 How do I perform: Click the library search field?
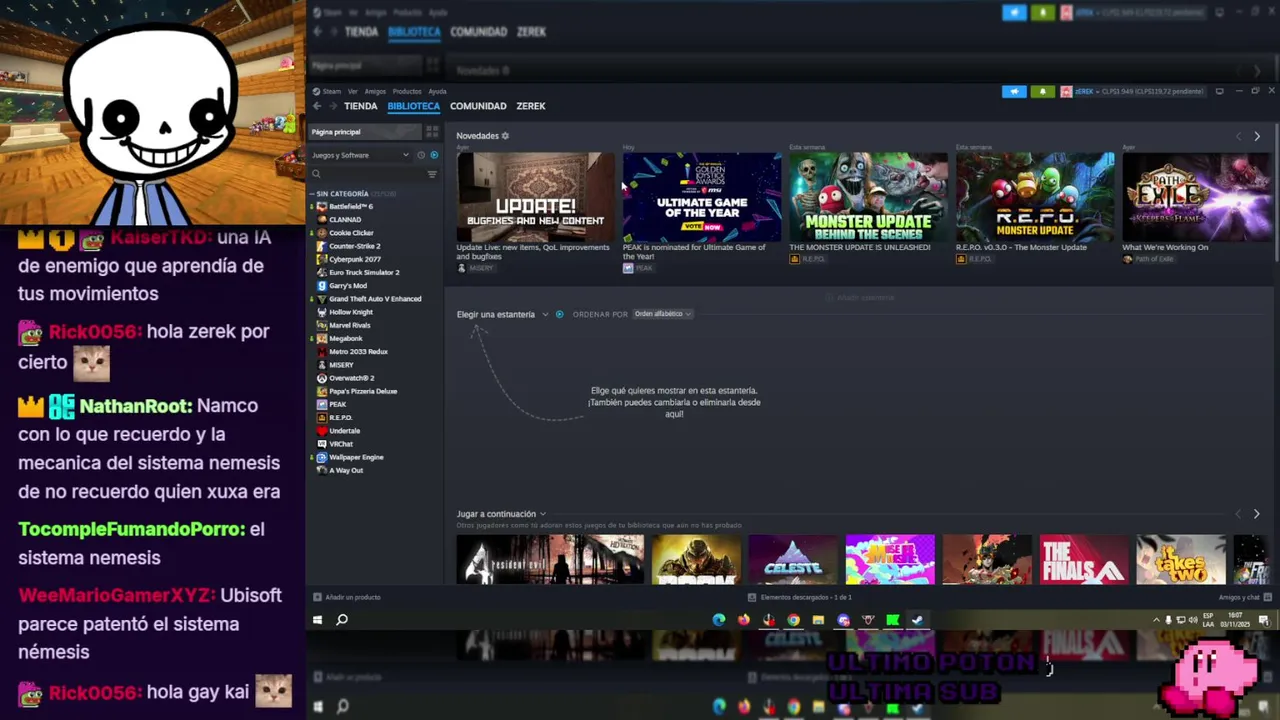pyautogui.click(x=368, y=174)
